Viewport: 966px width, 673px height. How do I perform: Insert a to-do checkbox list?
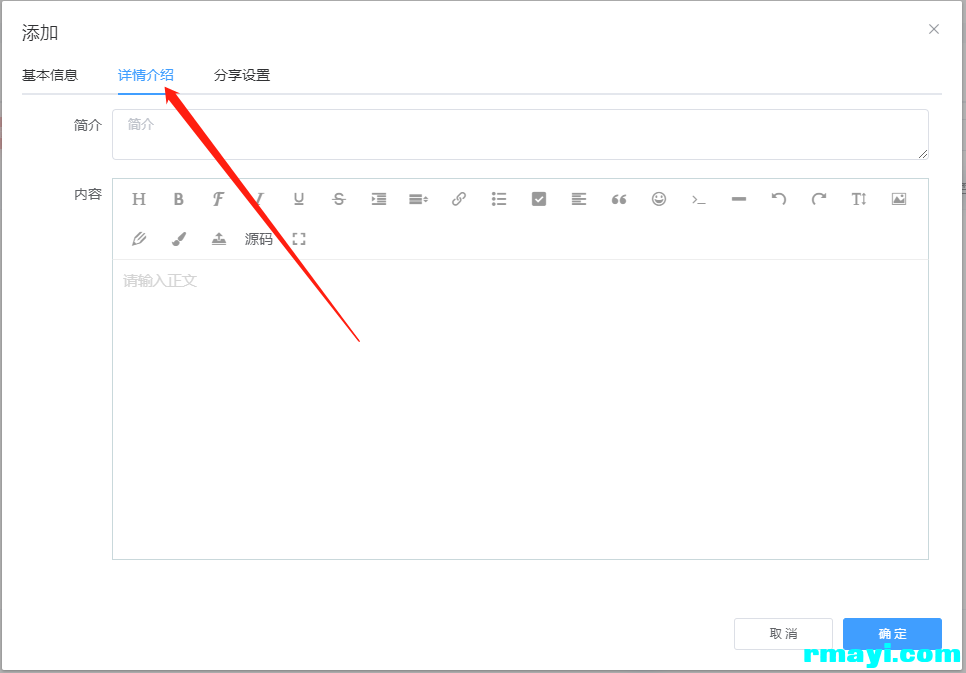click(x=539, y=199)
